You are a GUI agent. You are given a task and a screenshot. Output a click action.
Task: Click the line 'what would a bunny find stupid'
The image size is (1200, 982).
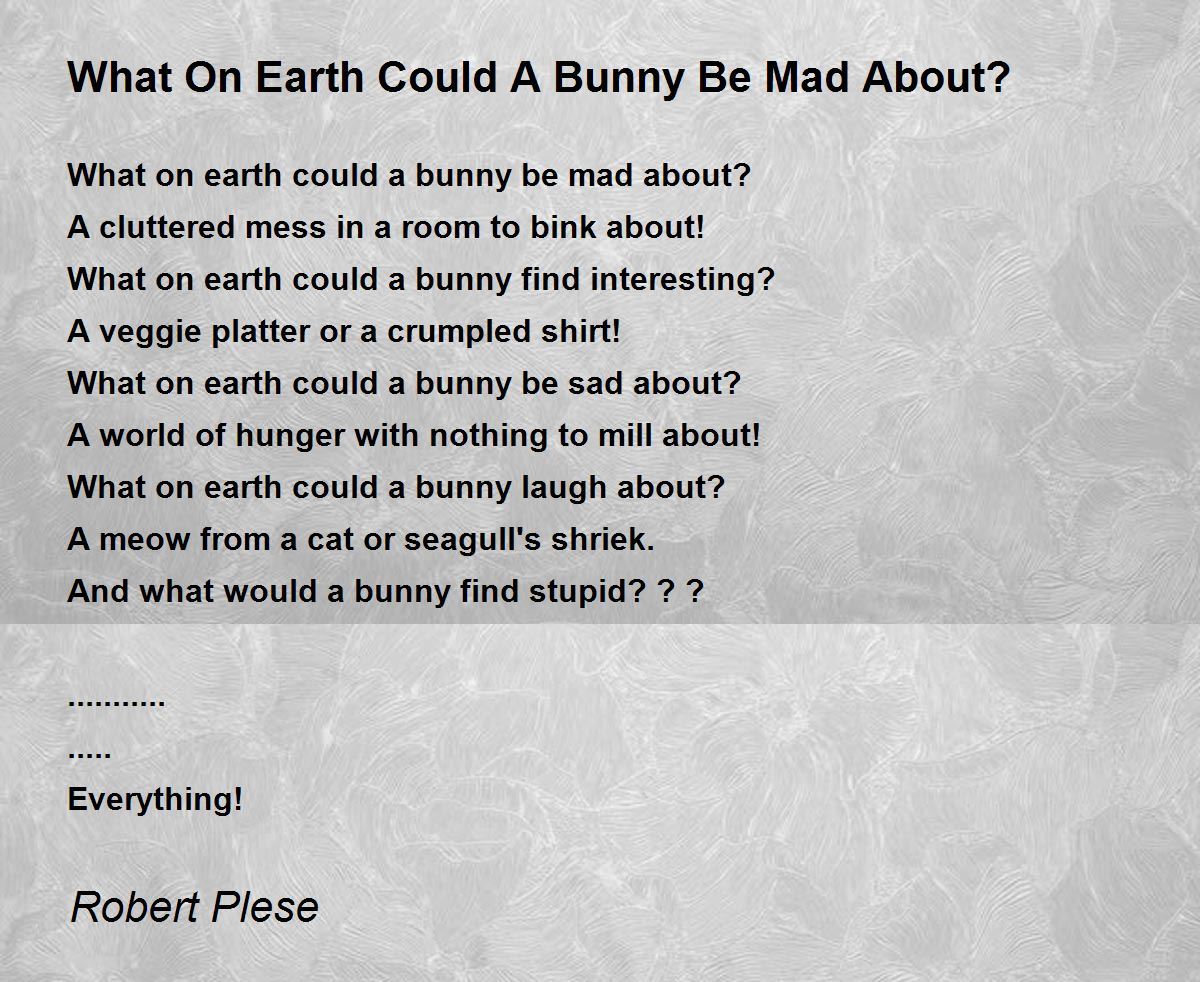385,591
